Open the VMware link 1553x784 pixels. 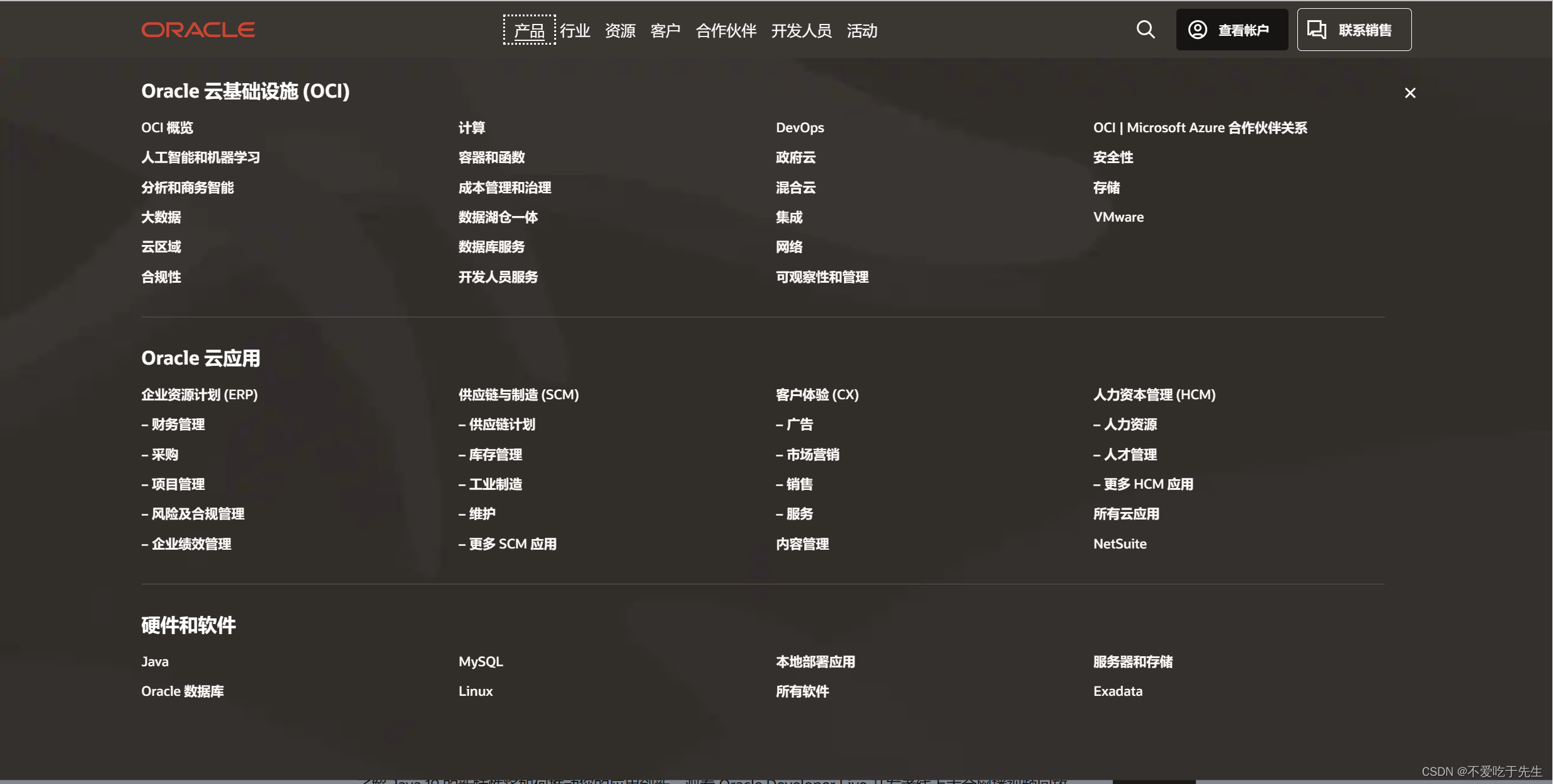tap(1118, 217)
